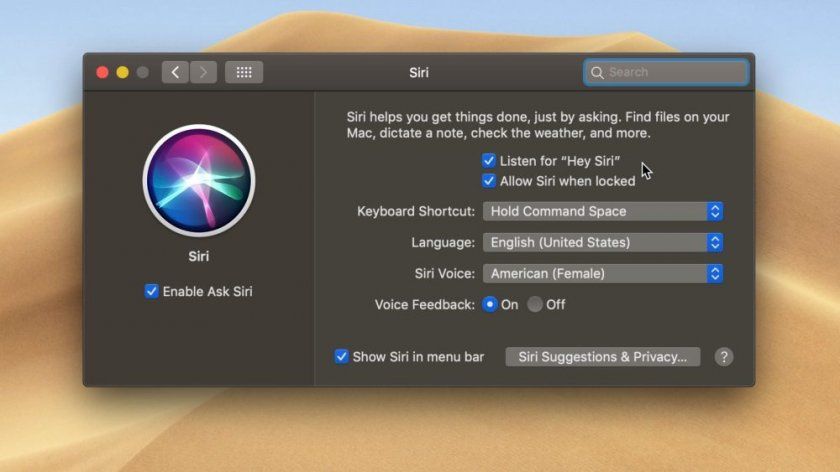Open Siri Voice dropdown American (Female)
Image resolution: width=840 pixels, height=472 pixels.
pyautogui.click(x=603, y=273)
